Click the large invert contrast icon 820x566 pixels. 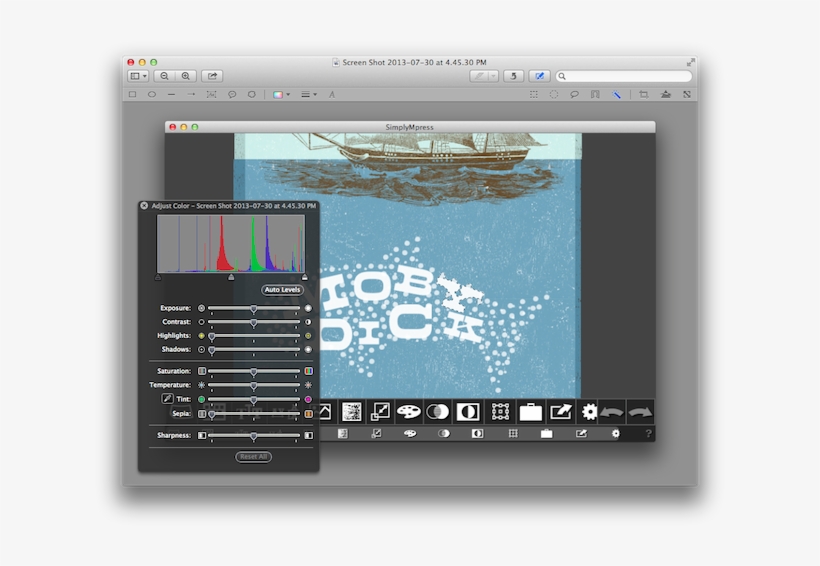[468, 412]
